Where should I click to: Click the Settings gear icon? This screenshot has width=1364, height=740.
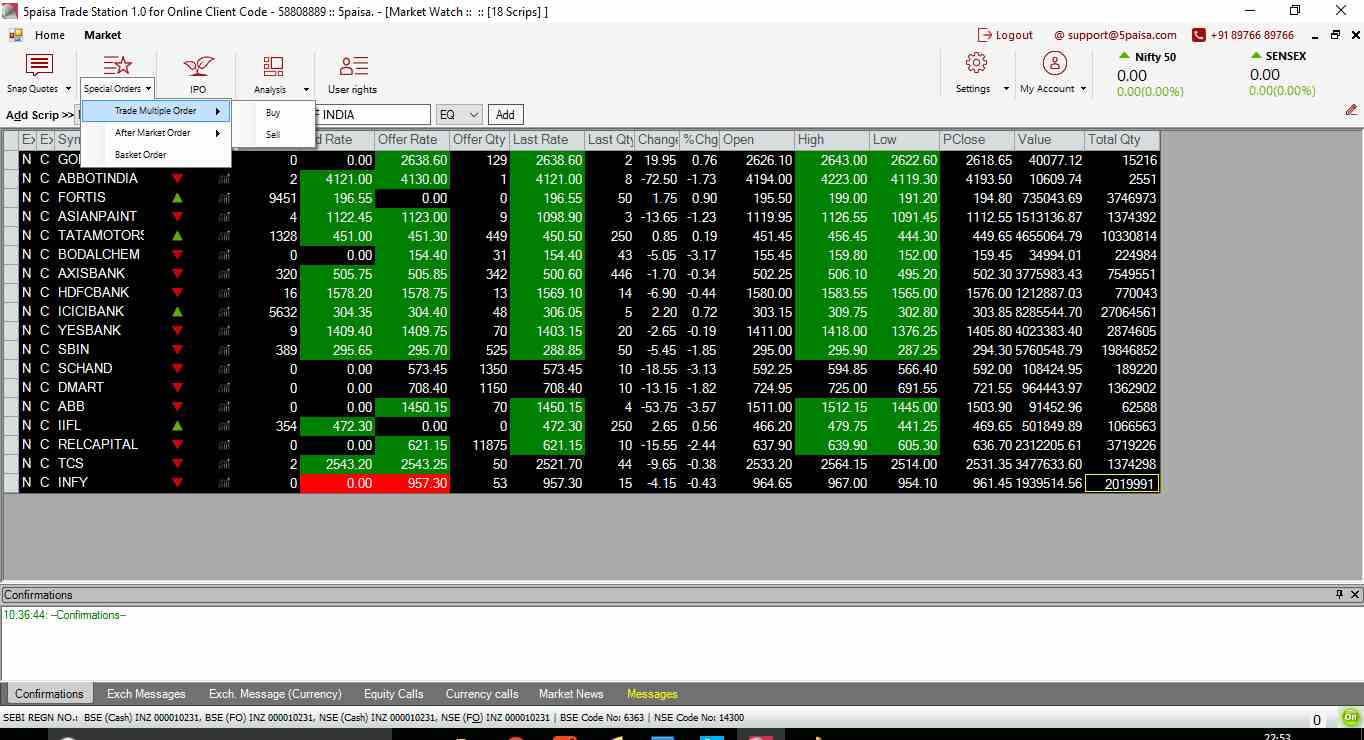[x=976, y=64]
